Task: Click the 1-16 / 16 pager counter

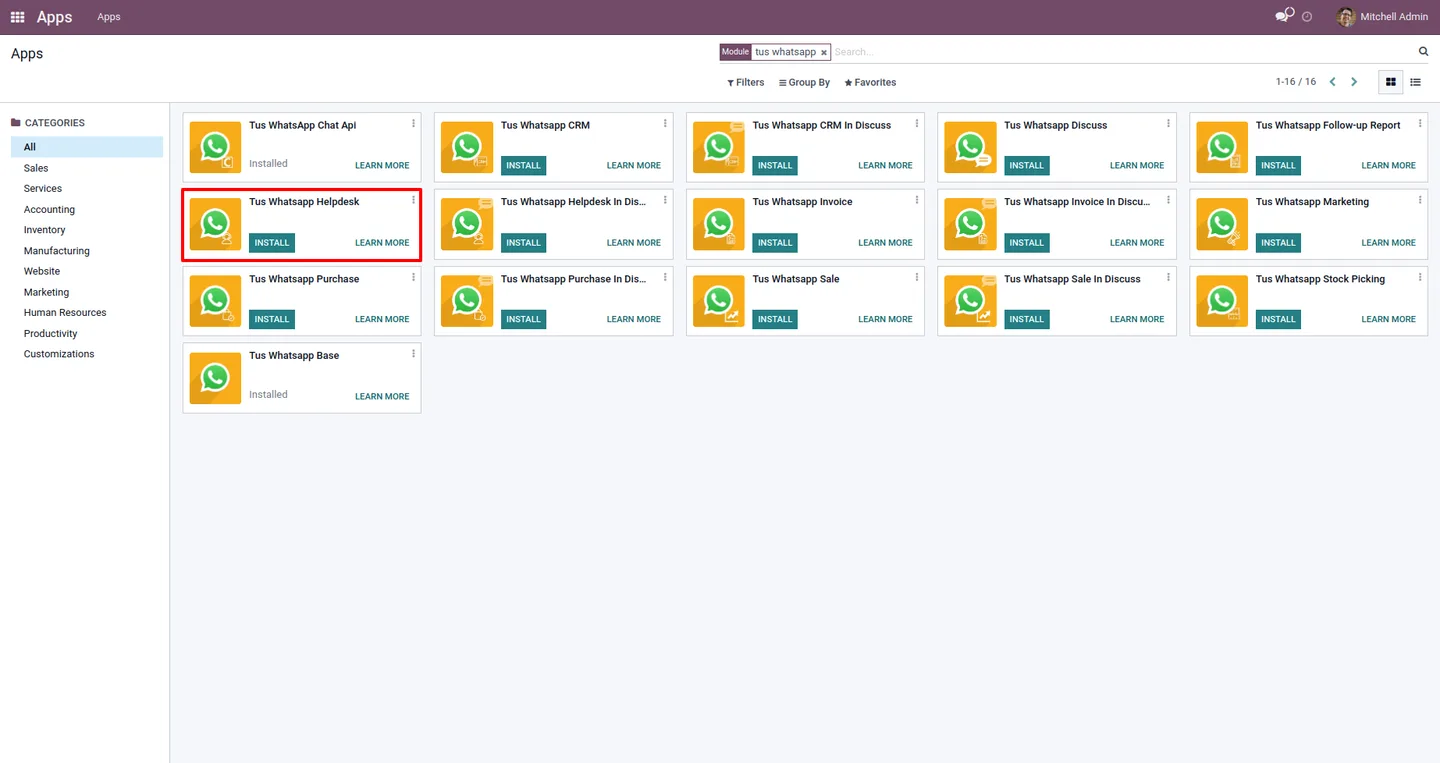Action: [1296, 82]
